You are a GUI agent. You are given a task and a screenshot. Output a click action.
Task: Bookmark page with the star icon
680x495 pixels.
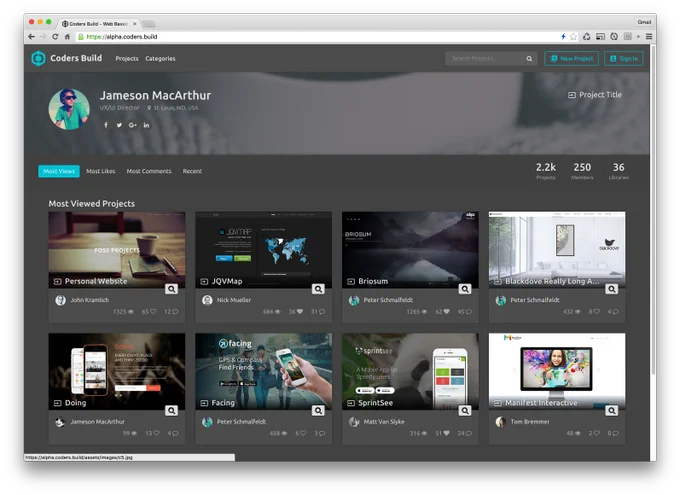click(x=573, y=36)
